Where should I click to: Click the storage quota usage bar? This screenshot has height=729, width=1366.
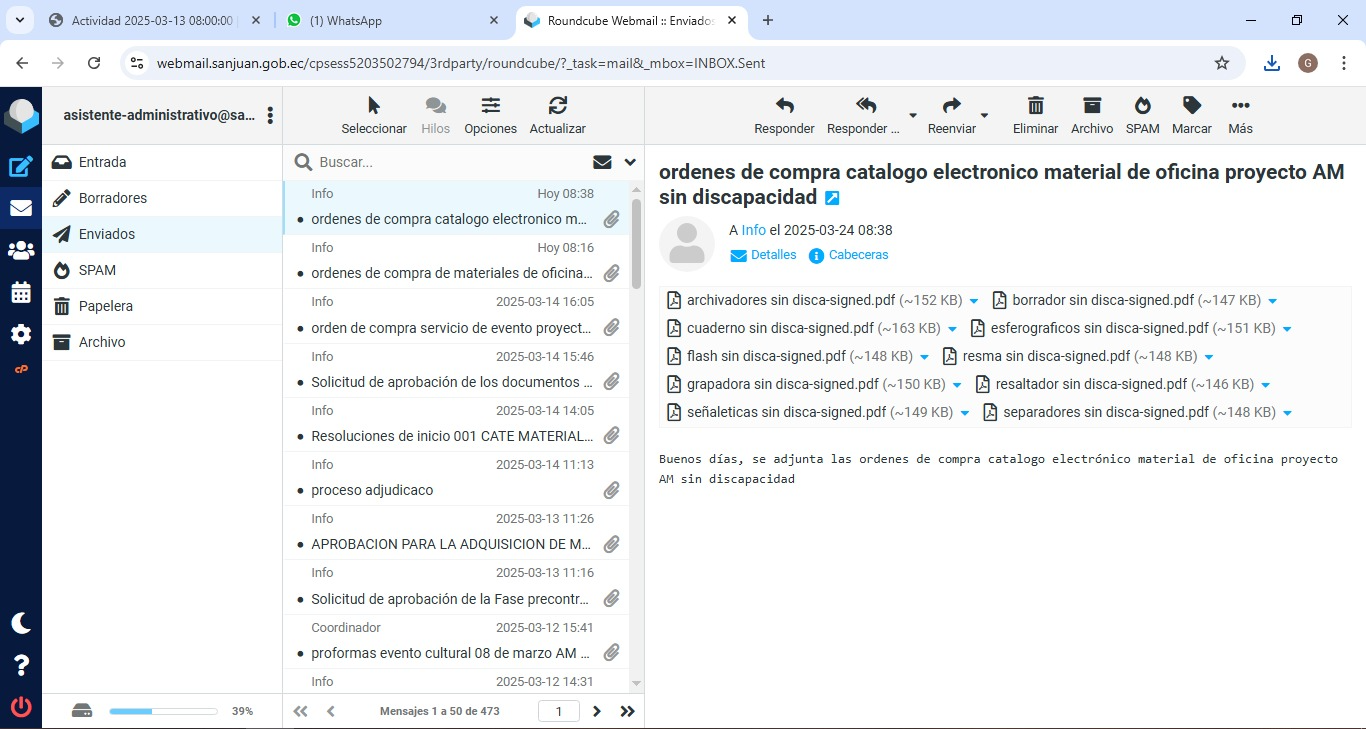pyautogui.click(x=163, y=711)
